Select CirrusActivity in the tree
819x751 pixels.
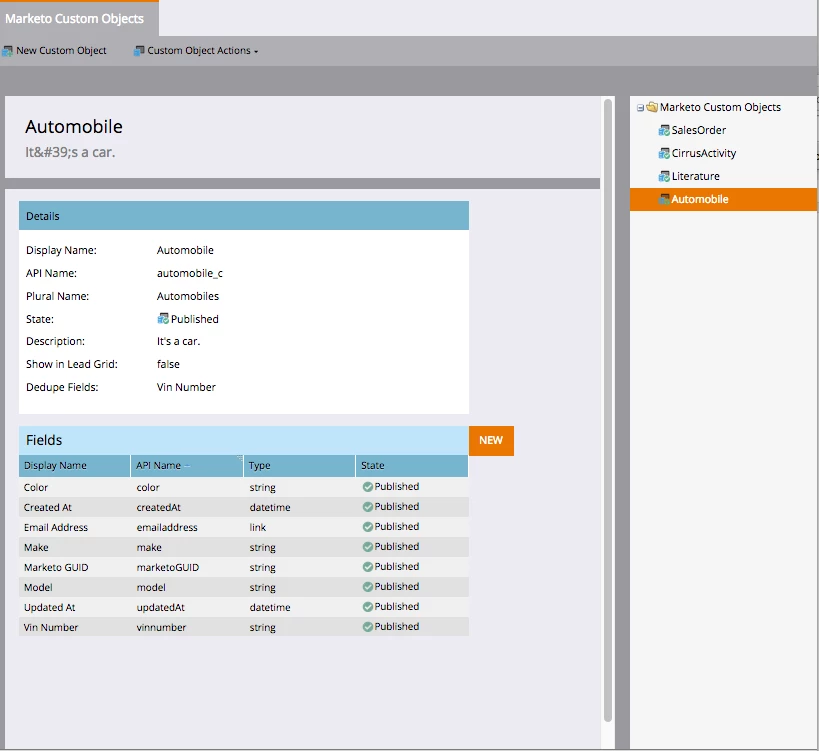tap(704, 153)
